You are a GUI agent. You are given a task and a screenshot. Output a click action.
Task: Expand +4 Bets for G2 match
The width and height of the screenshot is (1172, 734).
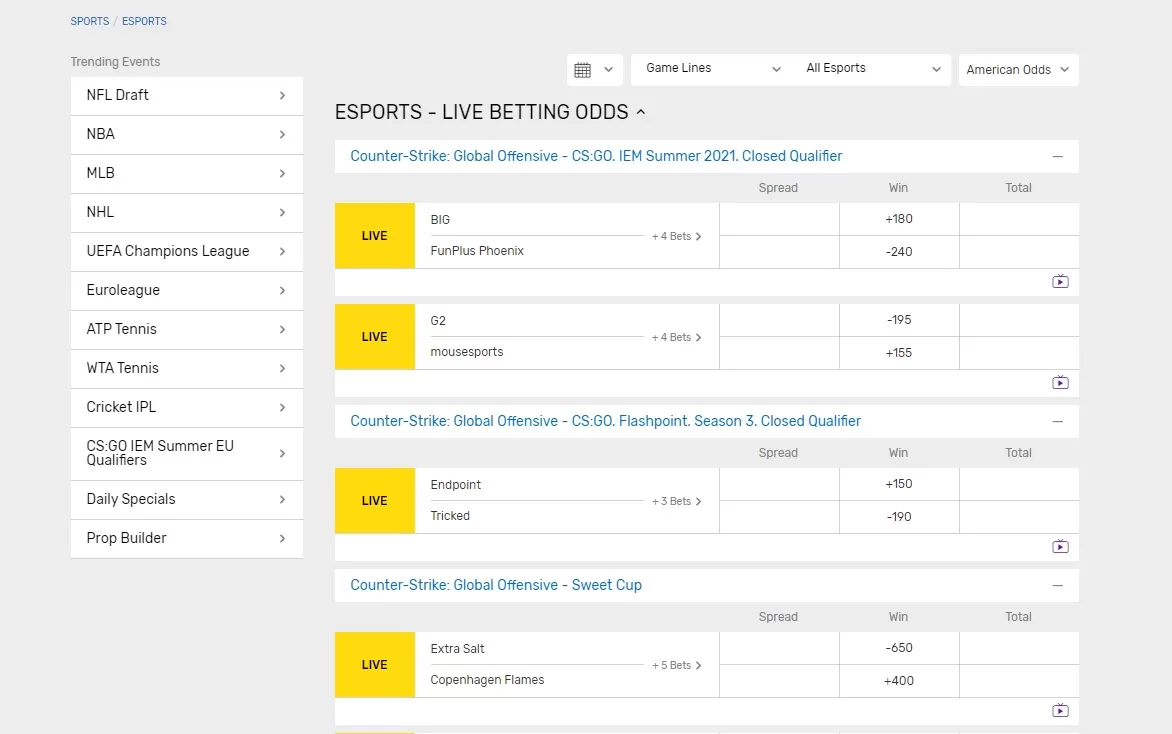(x=676, y=337)
